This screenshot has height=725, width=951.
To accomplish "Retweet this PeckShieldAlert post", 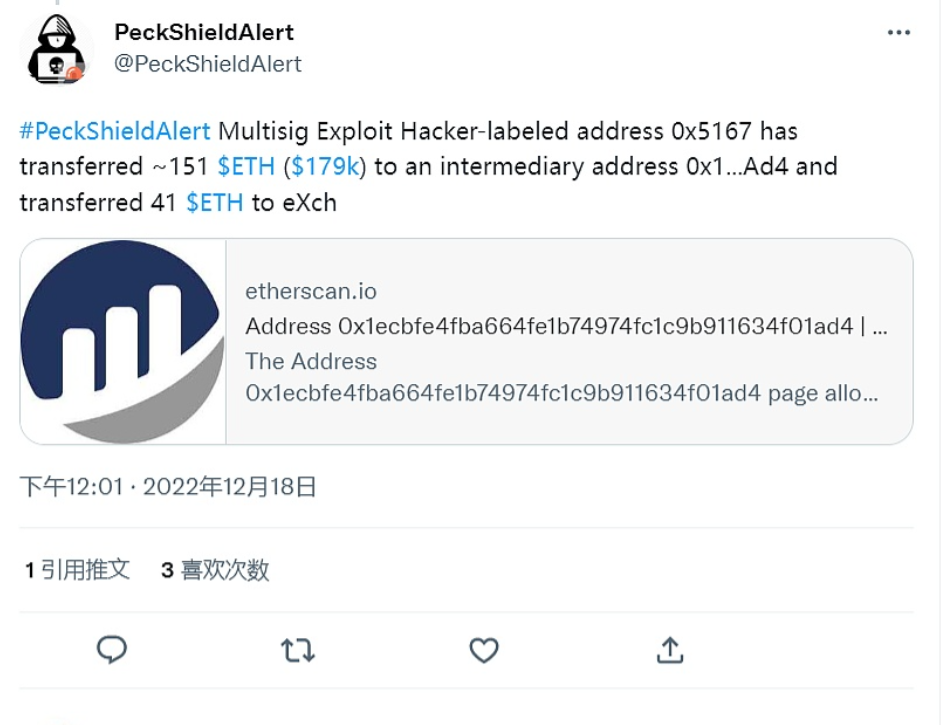I will pyautogui.click(x=298, y=651).
